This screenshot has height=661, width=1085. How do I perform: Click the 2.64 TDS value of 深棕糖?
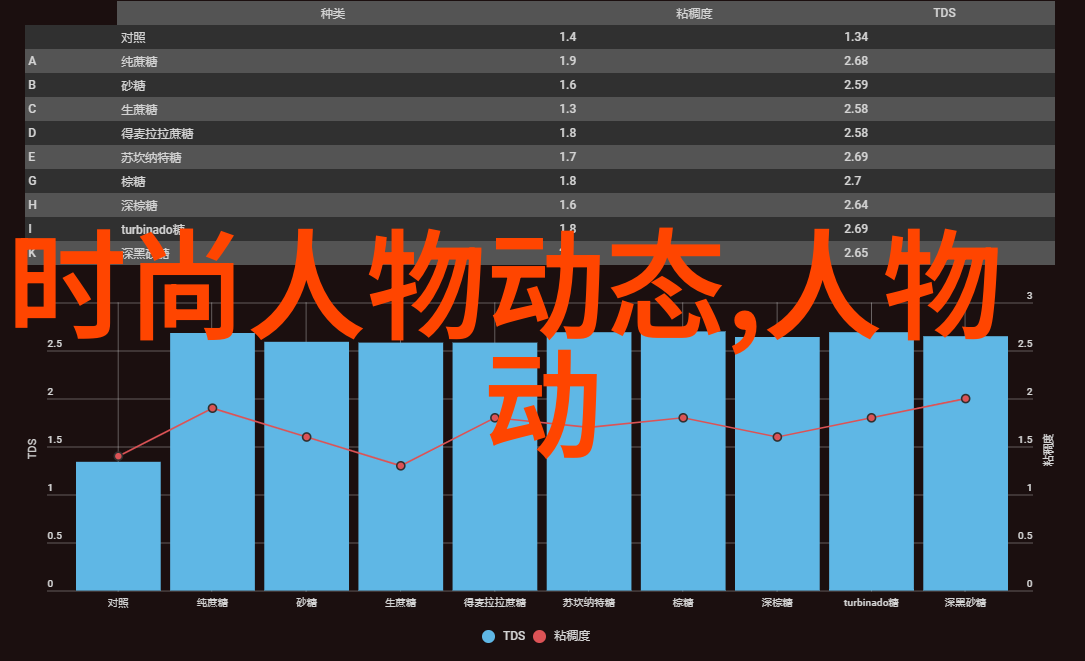(x=856, y=205)
